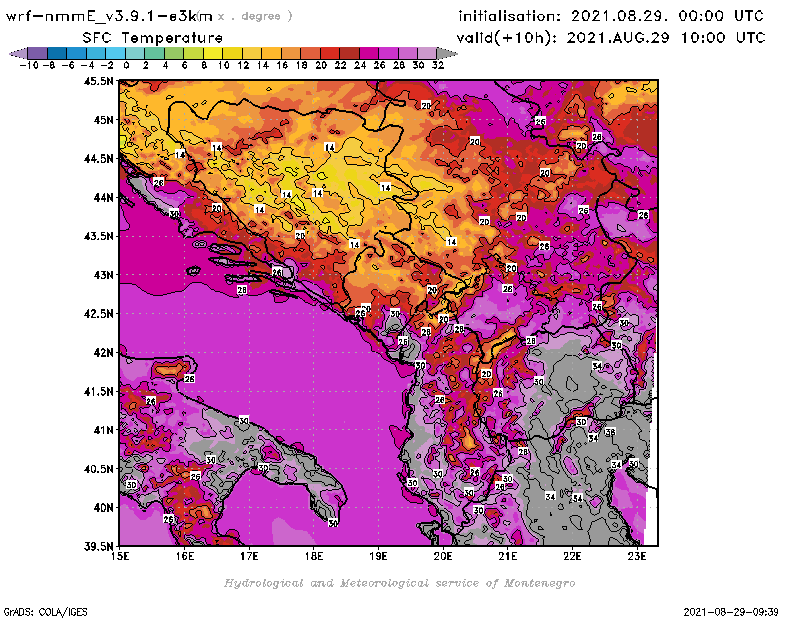The image size is (800, 618).
Task: Select the 'SFC Temperature' heading
Action: 153,38
